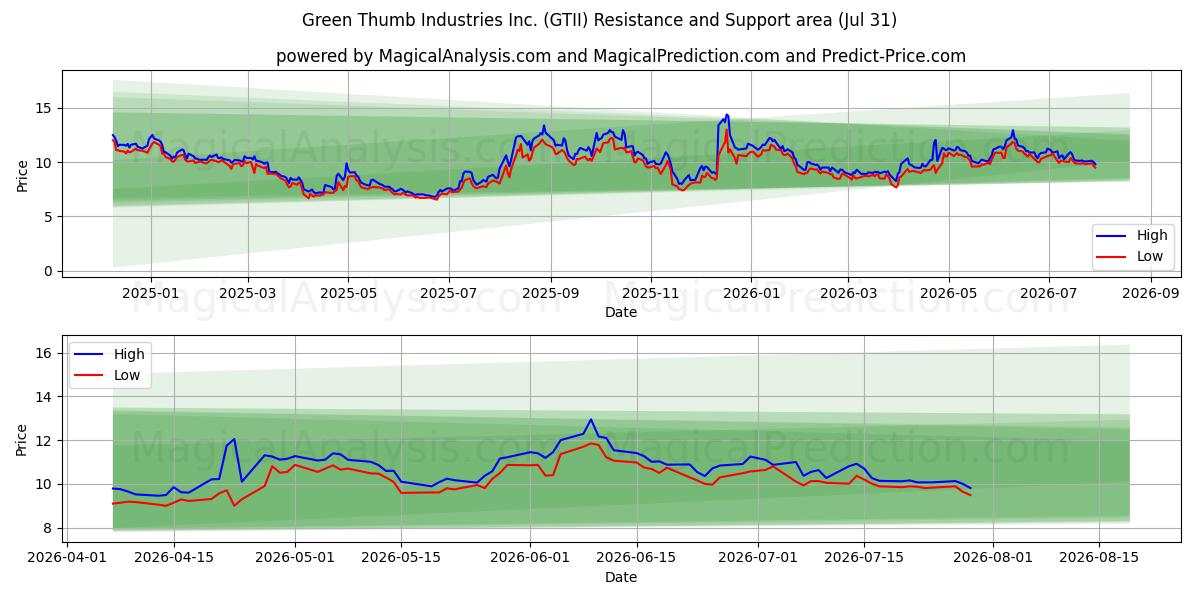This screenshot has width=1200, height=600.
Task: Click the '2025-01' x-axis label in top chart
Action: pyautogui.click(x=151, y=294)
